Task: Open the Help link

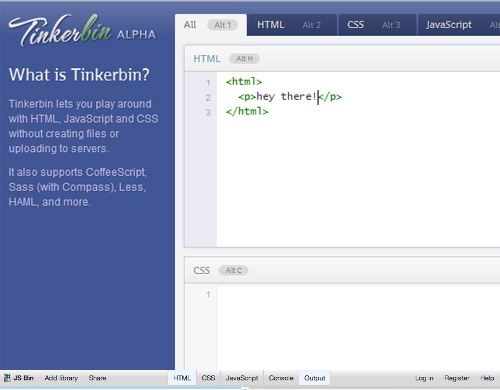Action: [x=487, y=378]
